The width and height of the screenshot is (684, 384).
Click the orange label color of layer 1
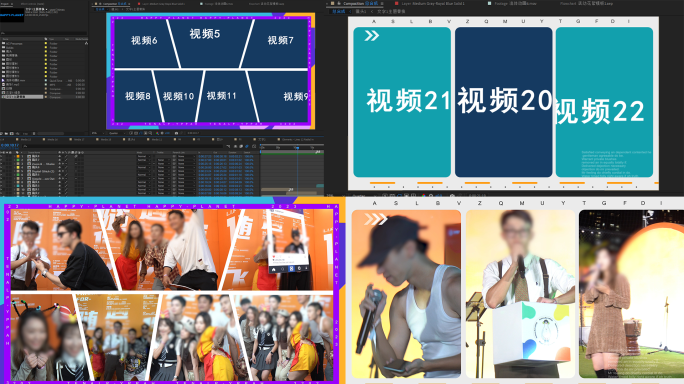18,156
